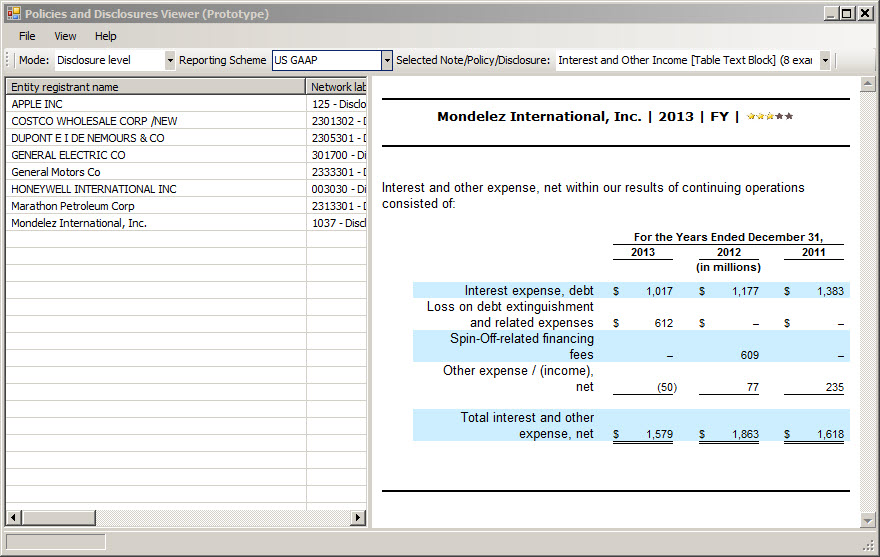880x557 pixels.
Task: Click the 2333301 network cell for General Motors
Action: [337, 172]
